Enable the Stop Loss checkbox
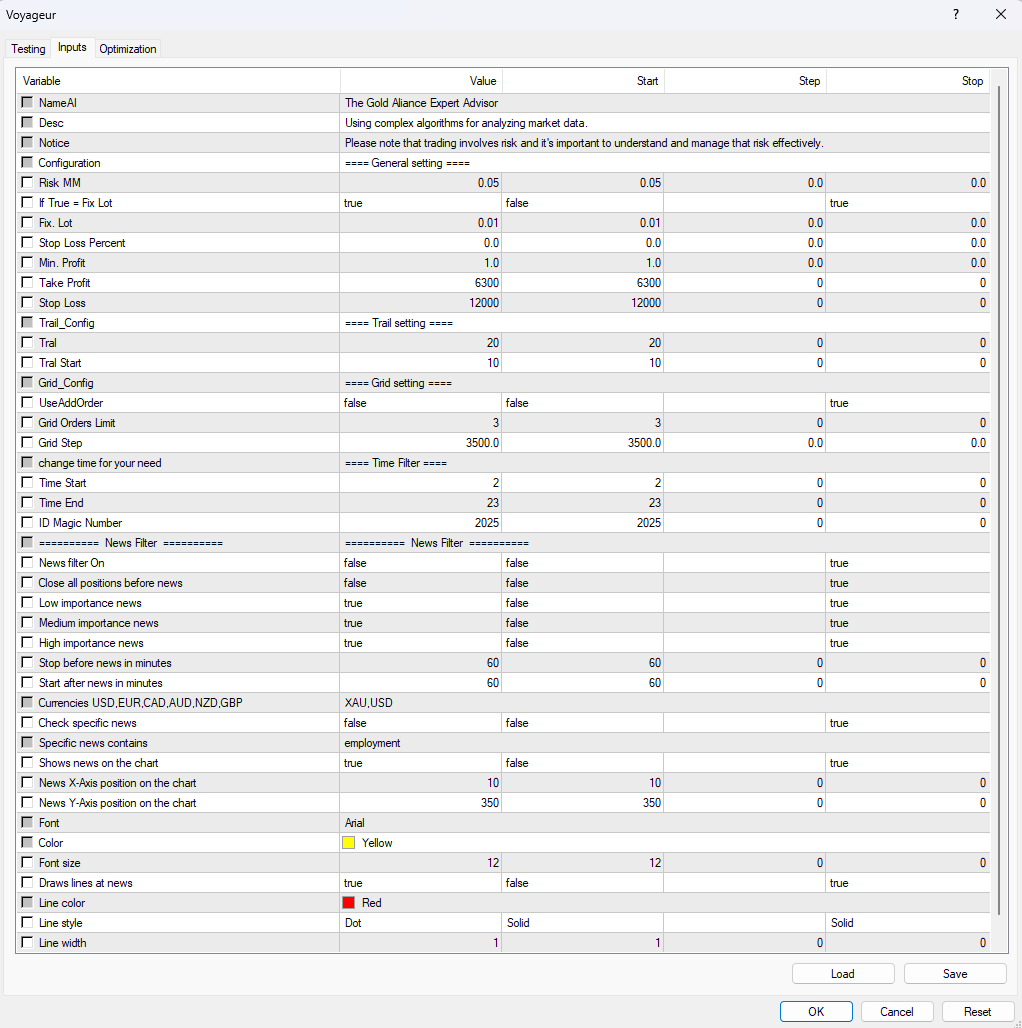 26,302
